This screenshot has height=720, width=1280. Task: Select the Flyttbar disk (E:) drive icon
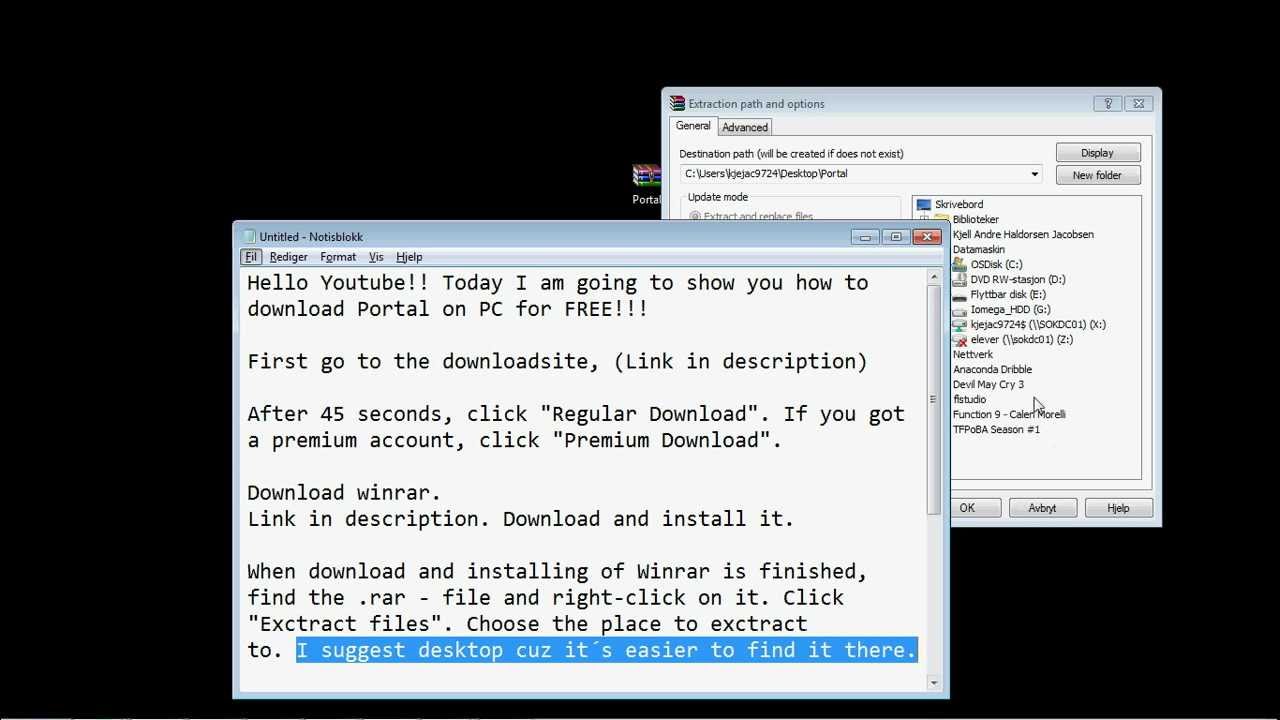click(960, 295)
